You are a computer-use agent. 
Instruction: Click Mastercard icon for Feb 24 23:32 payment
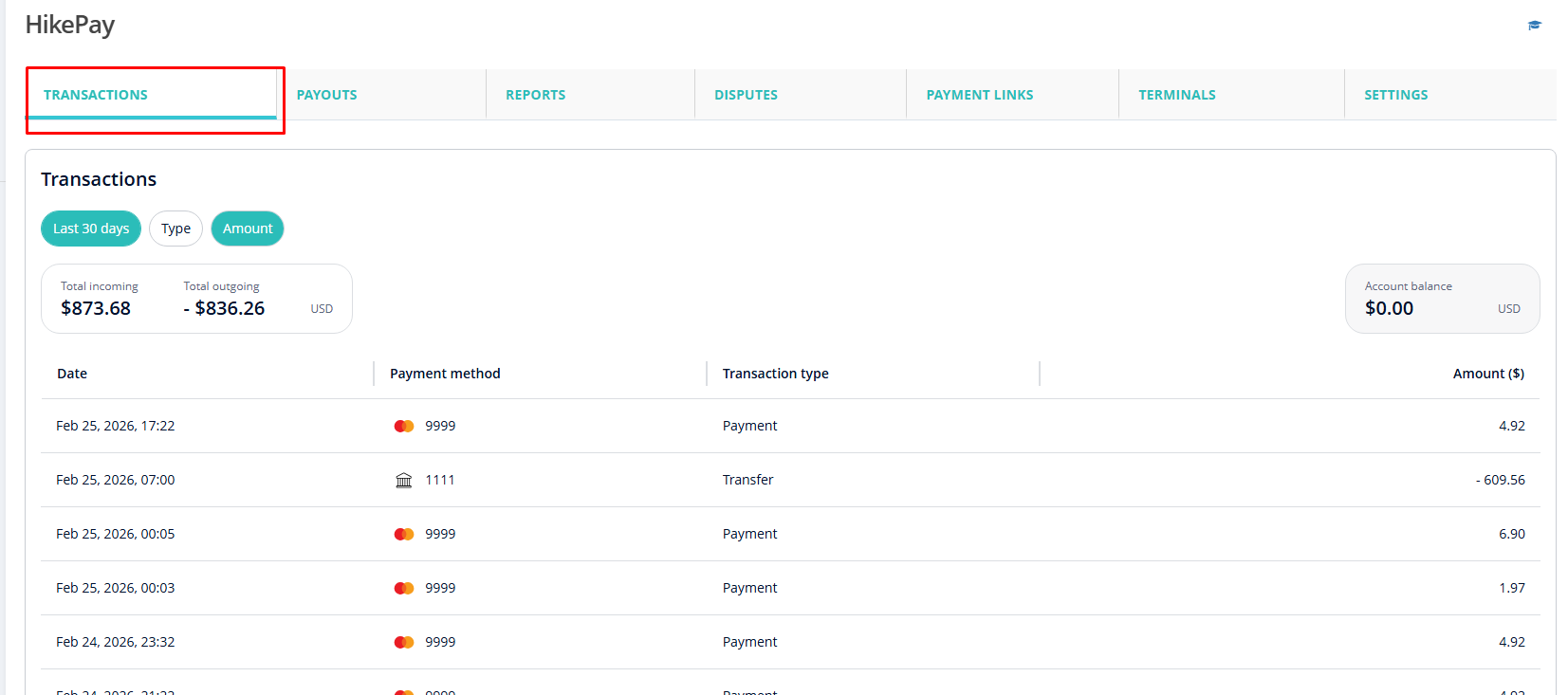click(404, 643)
